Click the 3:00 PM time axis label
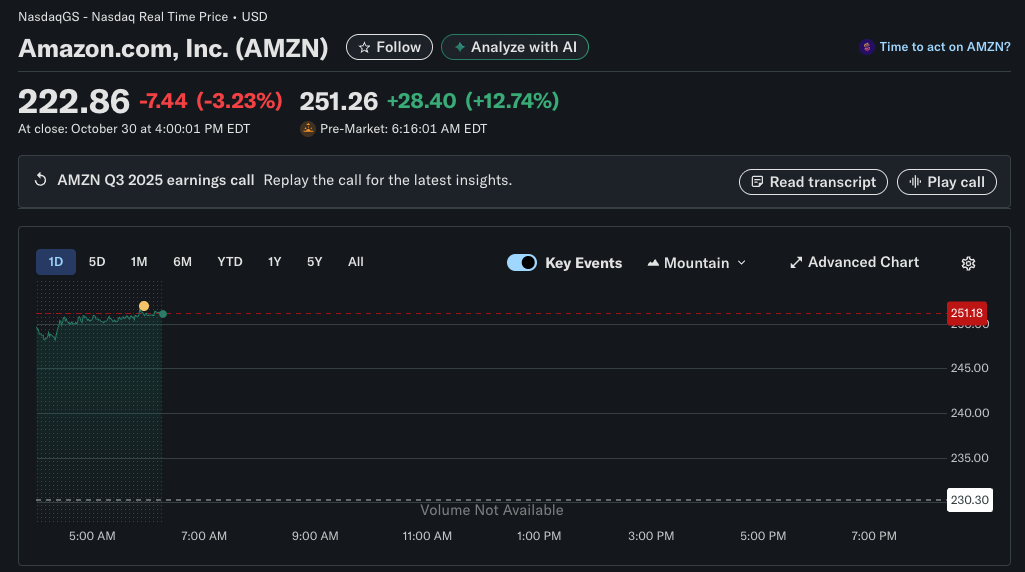 pos(651,536)
